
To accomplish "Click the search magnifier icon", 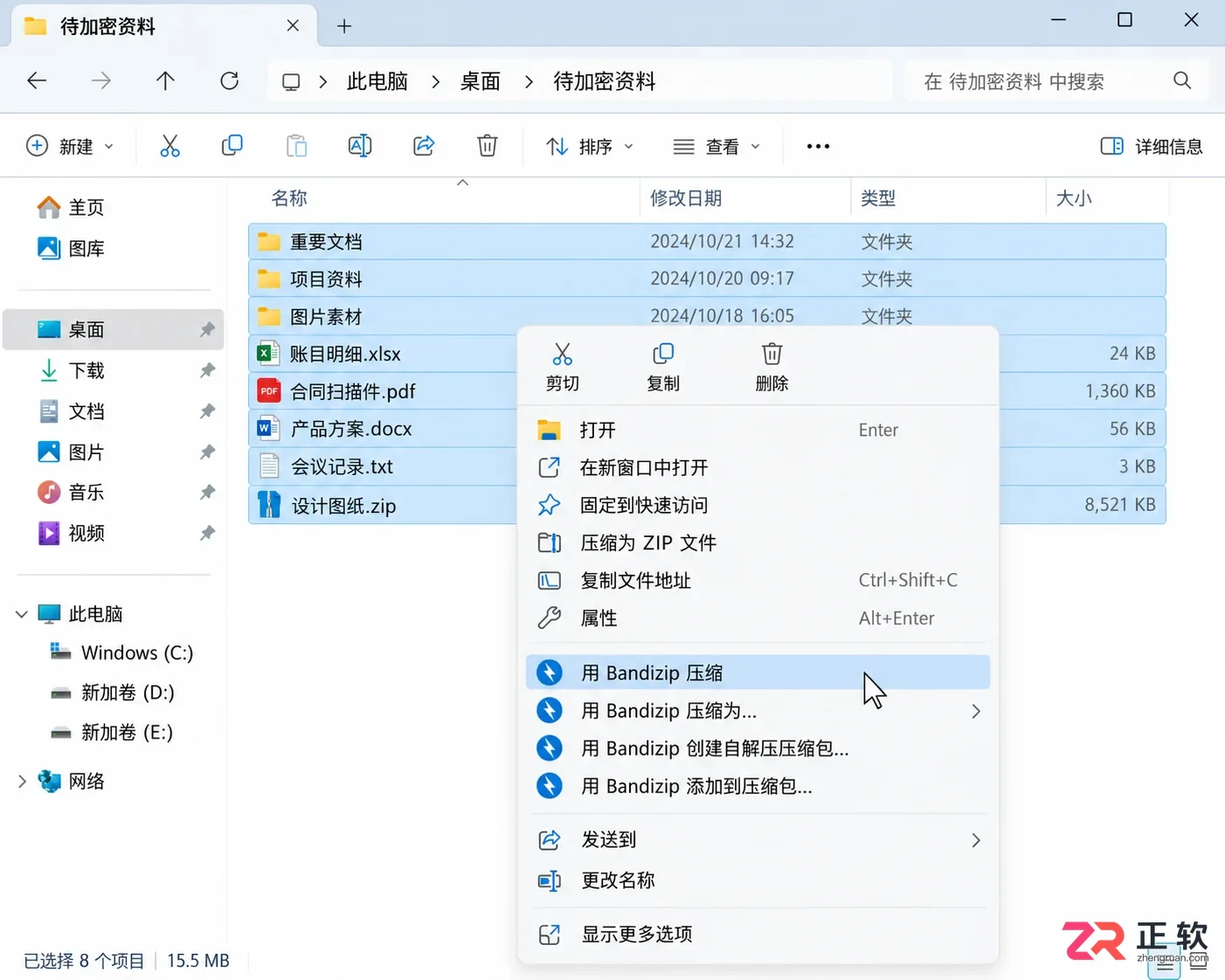I will (x=1182, y=80).
